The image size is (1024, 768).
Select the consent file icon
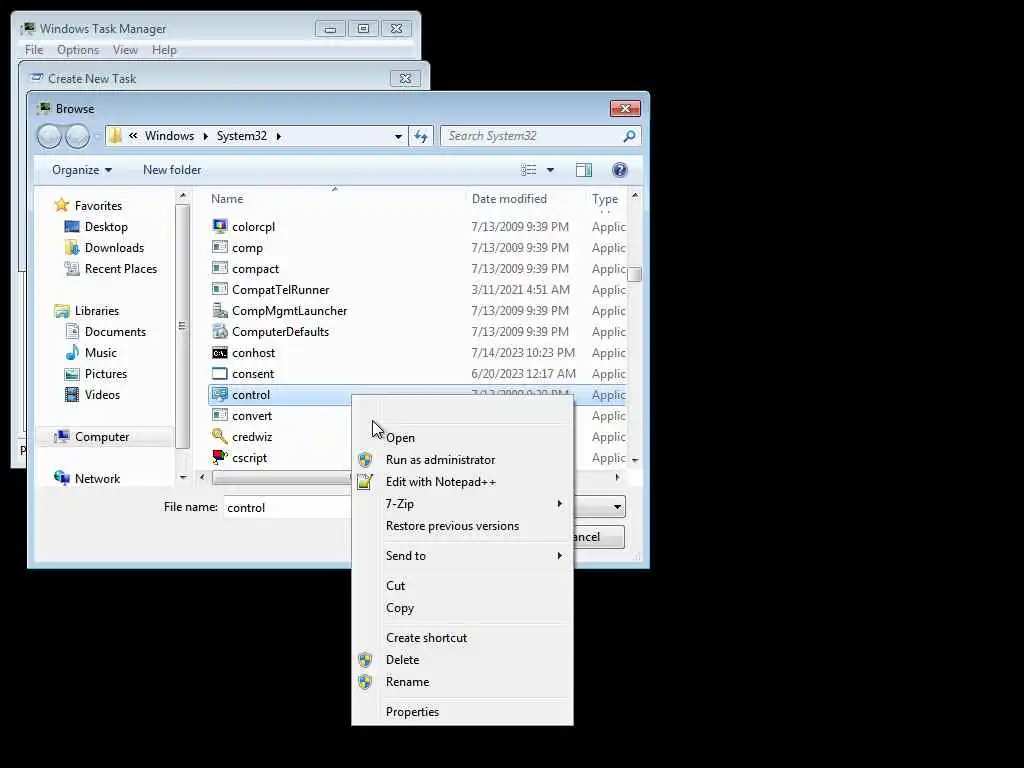point(220,374)
